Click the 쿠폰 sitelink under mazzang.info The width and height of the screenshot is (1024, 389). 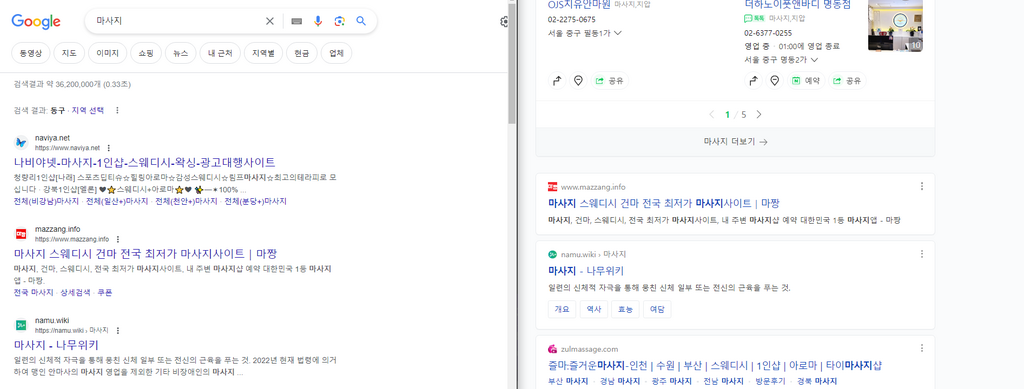point(104,293)
